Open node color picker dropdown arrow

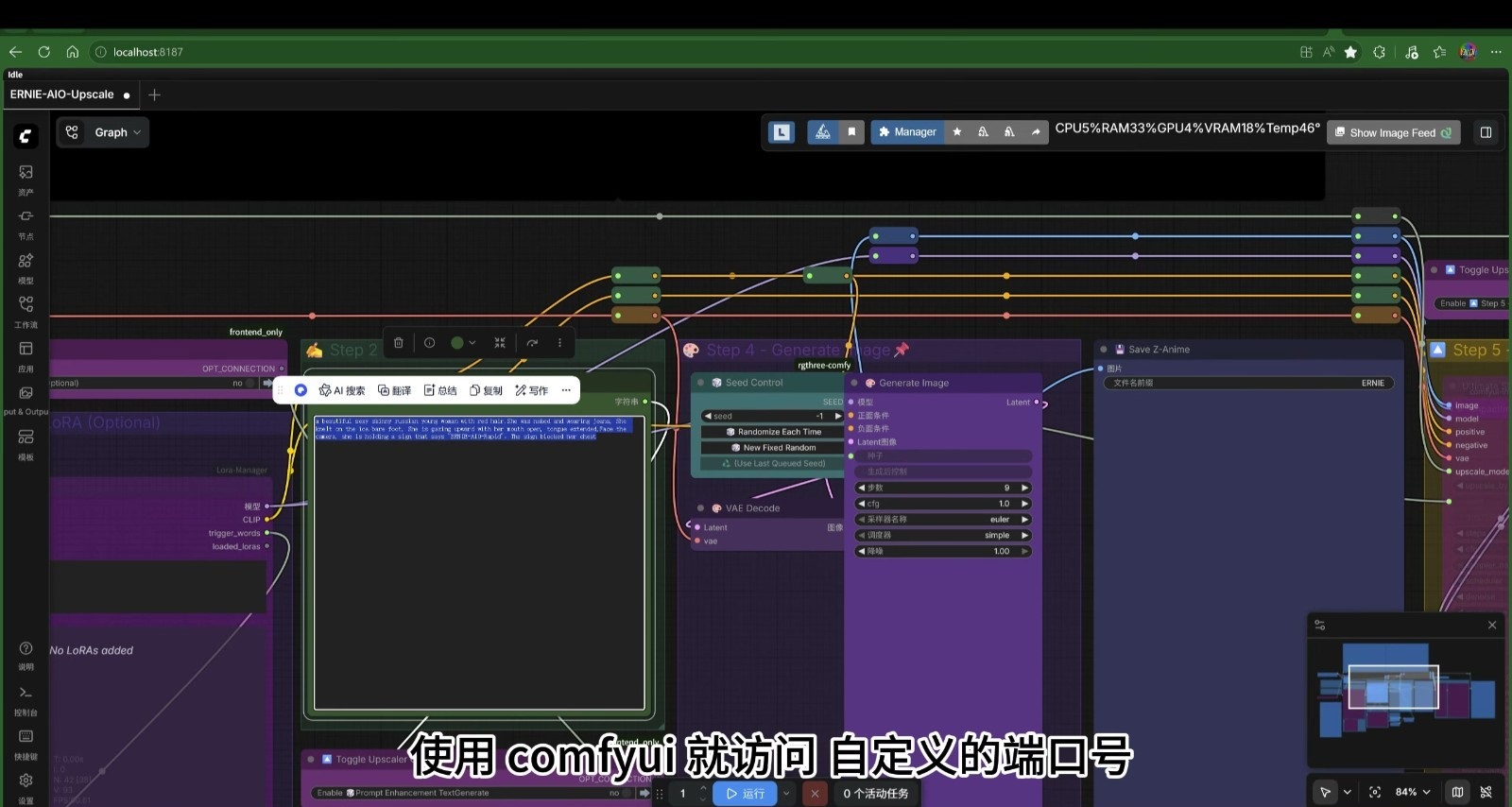pos(472,343)
